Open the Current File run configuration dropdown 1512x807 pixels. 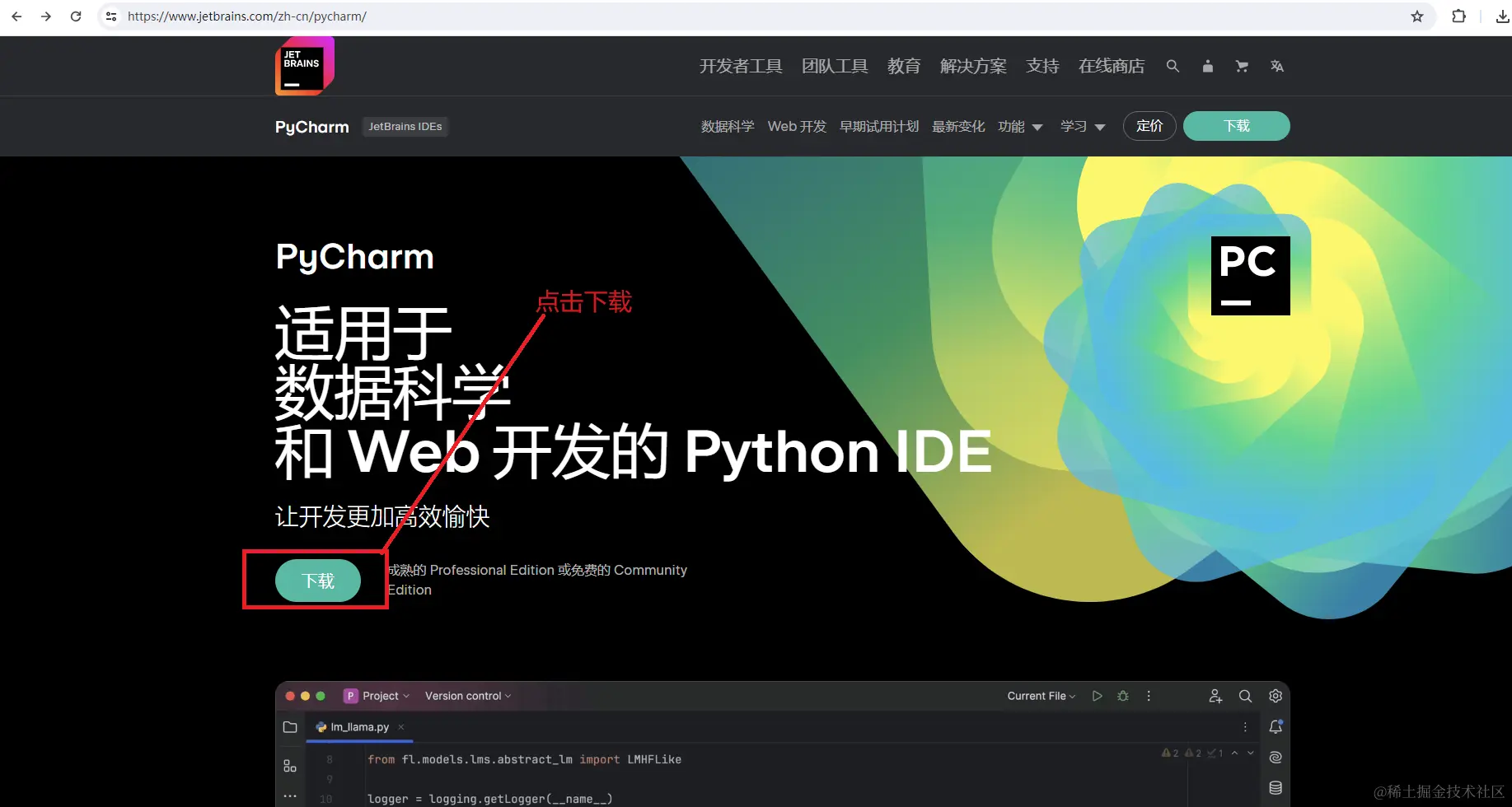click(x=1040, y=696)
